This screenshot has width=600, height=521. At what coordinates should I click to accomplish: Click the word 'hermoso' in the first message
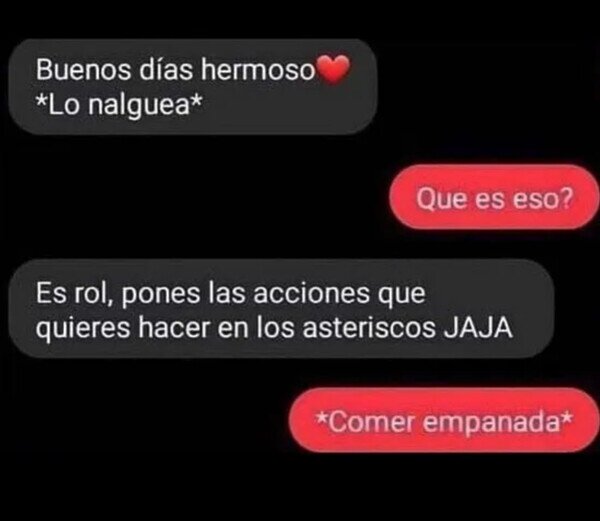[x=258, y=70]
